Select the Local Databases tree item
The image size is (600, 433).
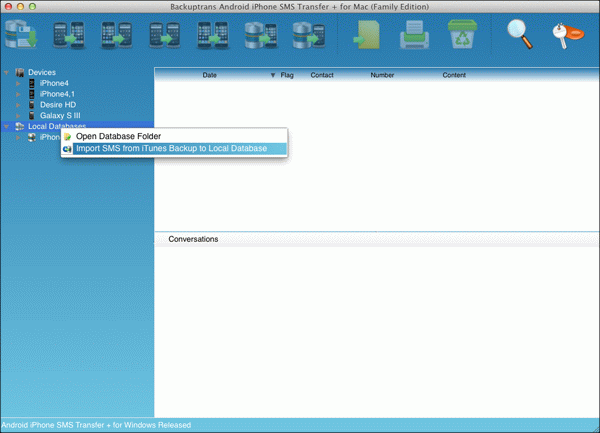coord(57,126)
